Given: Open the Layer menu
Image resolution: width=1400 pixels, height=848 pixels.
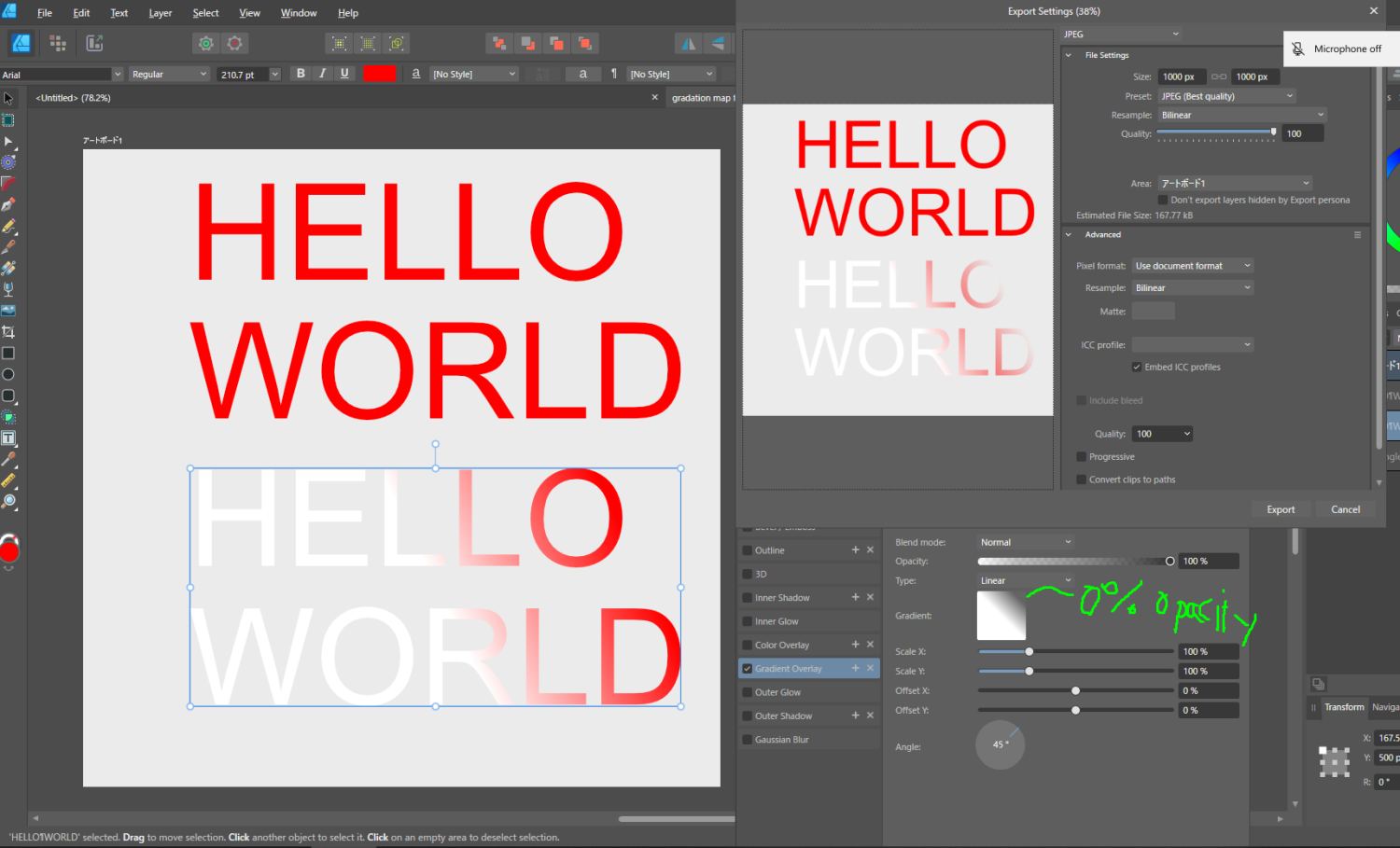Looking at the screenshot, I should pyautogui.click(x=160, y=12).
